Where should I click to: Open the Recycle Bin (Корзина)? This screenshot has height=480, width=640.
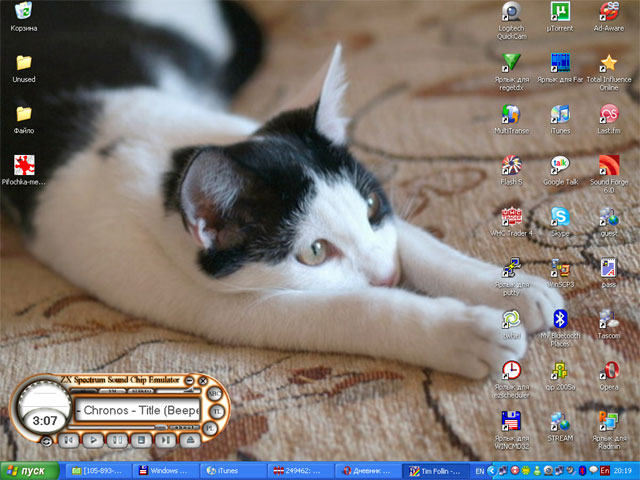[x=24, y=12]
